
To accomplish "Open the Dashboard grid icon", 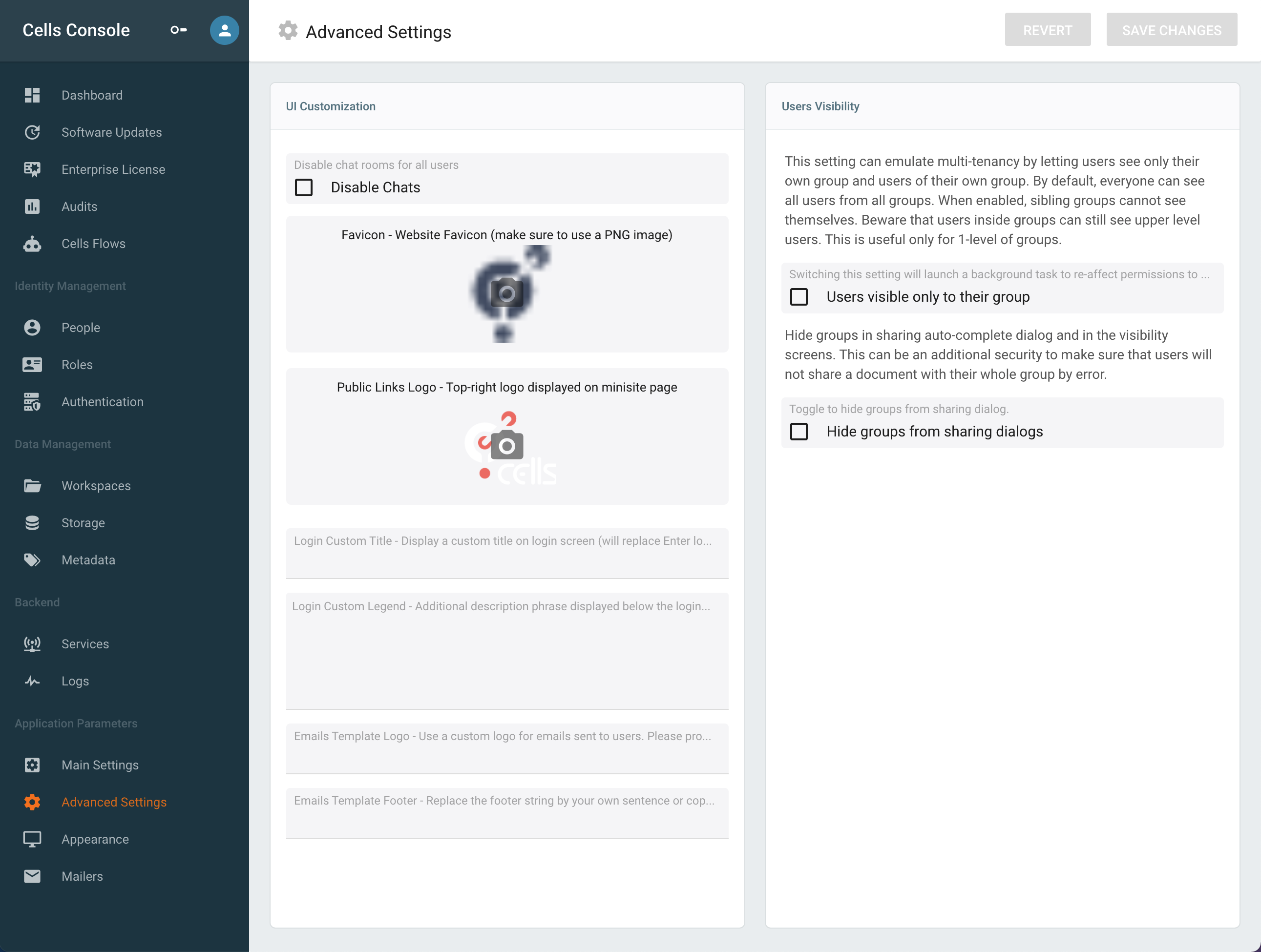I will [x=32, y=95].
